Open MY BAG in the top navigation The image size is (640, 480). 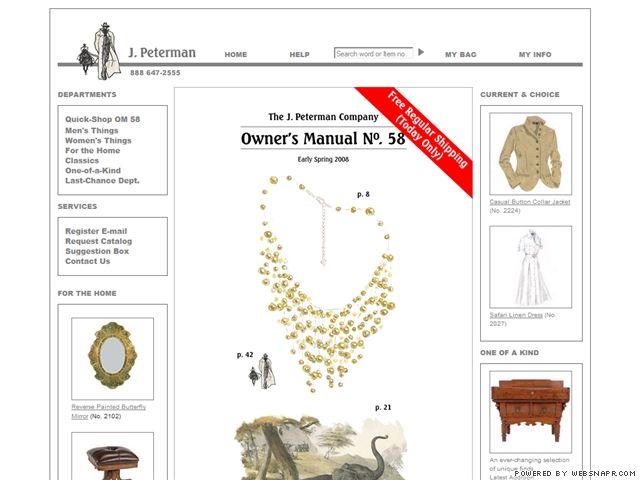pos(460,54)
